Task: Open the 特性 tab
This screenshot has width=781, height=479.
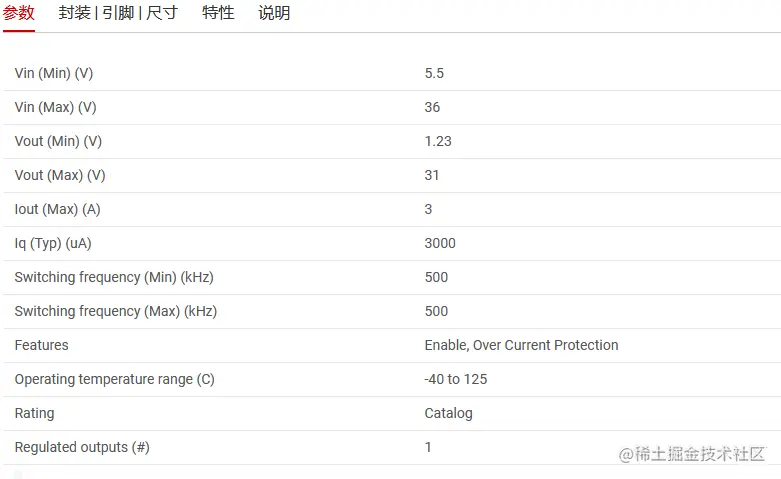Action: click(x=218, y=12)
